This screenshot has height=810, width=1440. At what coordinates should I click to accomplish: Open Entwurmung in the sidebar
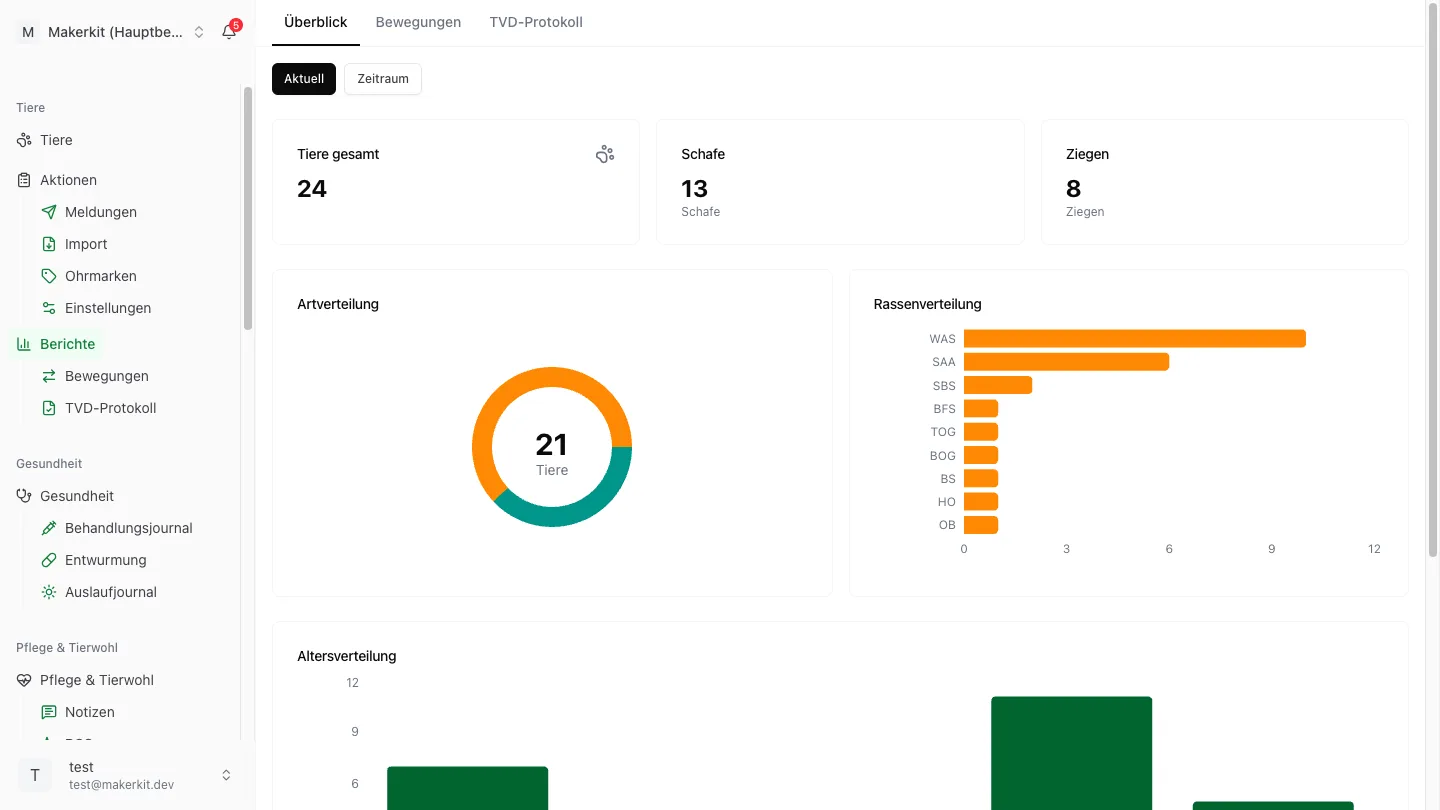click(106, 560)
